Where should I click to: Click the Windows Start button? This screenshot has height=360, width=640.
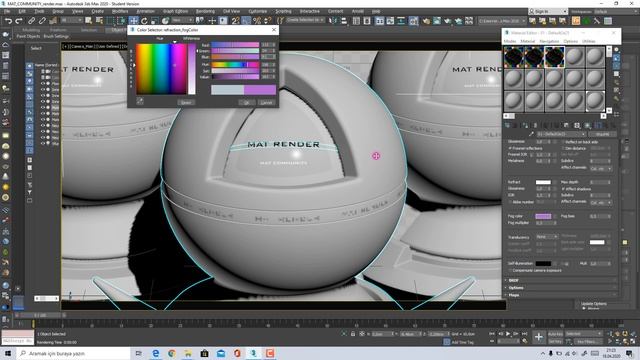click(x=8, y=353)
